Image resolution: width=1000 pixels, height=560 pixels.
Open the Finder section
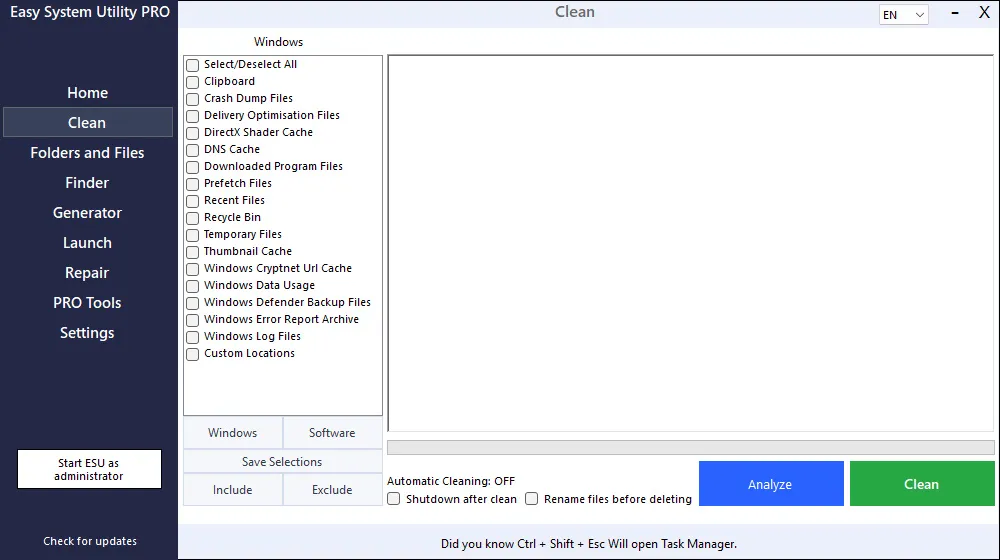point(87,182)
